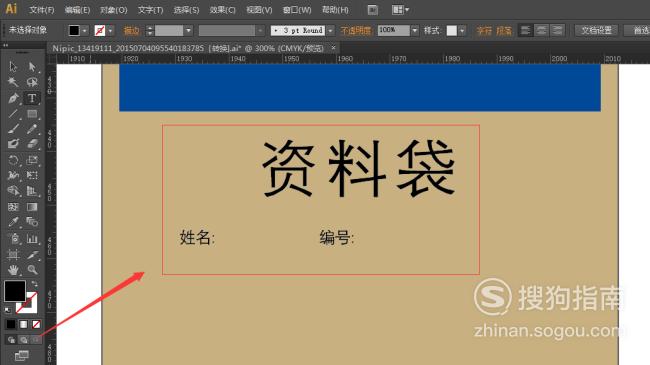
Task: Choose the Rectangle tool
Action: click(32, 113)
